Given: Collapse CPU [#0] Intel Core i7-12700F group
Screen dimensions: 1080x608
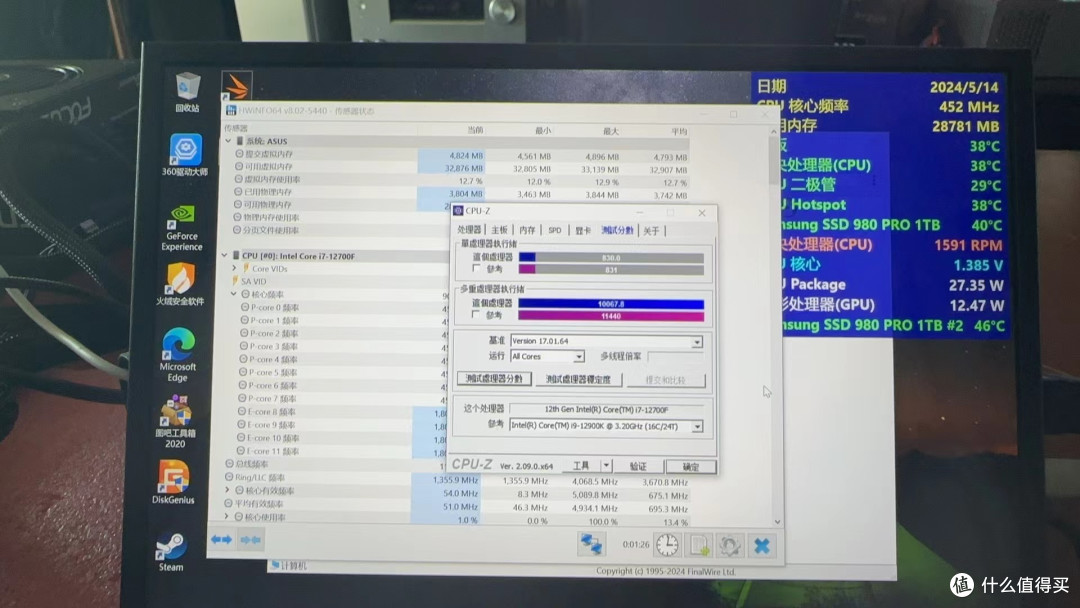Looking at the screenshot, I should [x=225, y=255].
